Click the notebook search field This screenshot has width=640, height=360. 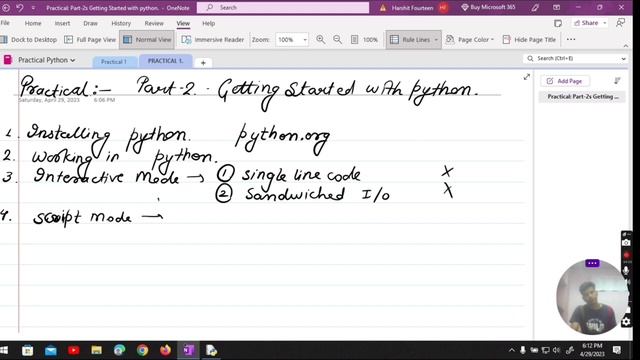click(x=571, y=58)
